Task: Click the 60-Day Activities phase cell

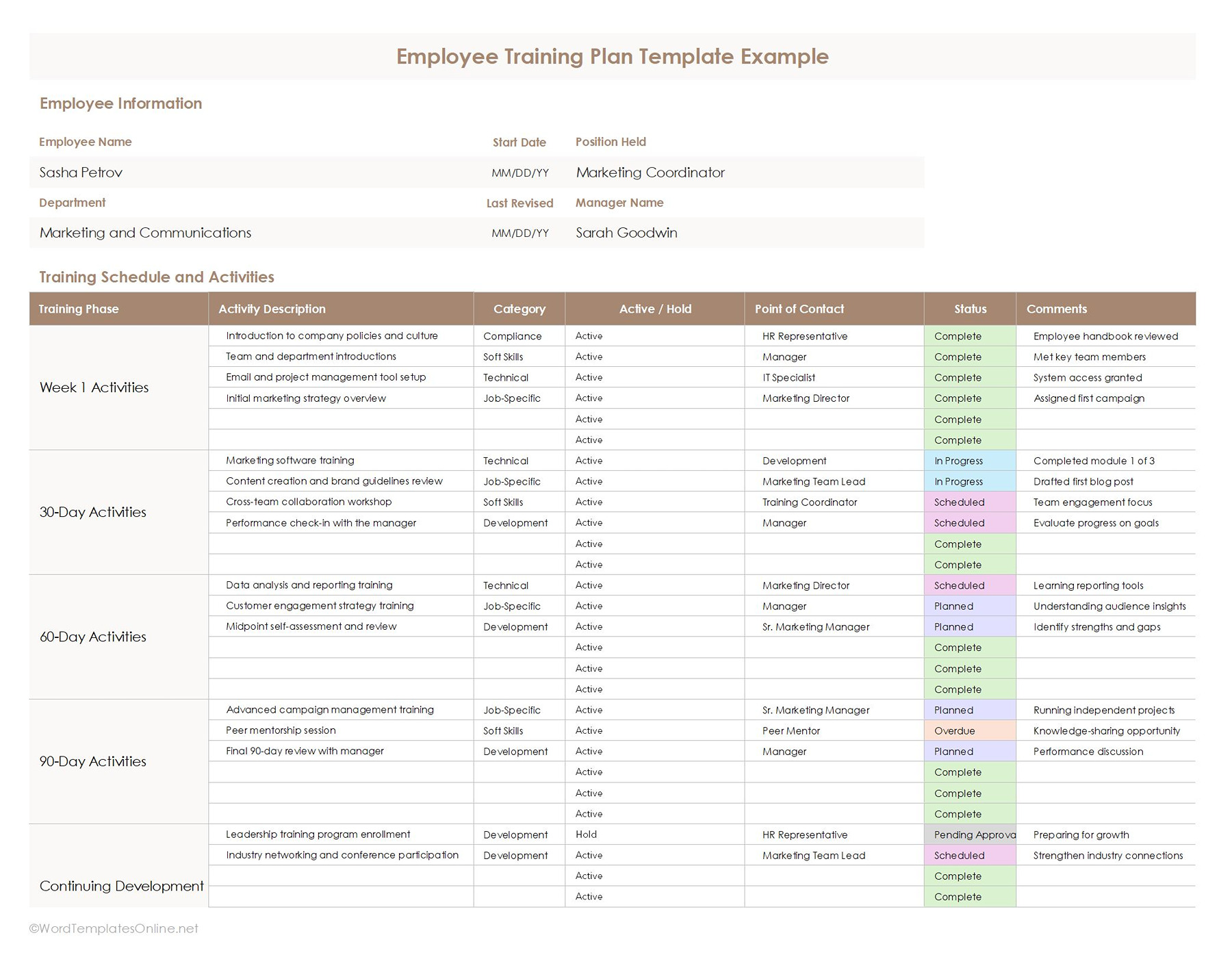Action: [x=118, y=637]
